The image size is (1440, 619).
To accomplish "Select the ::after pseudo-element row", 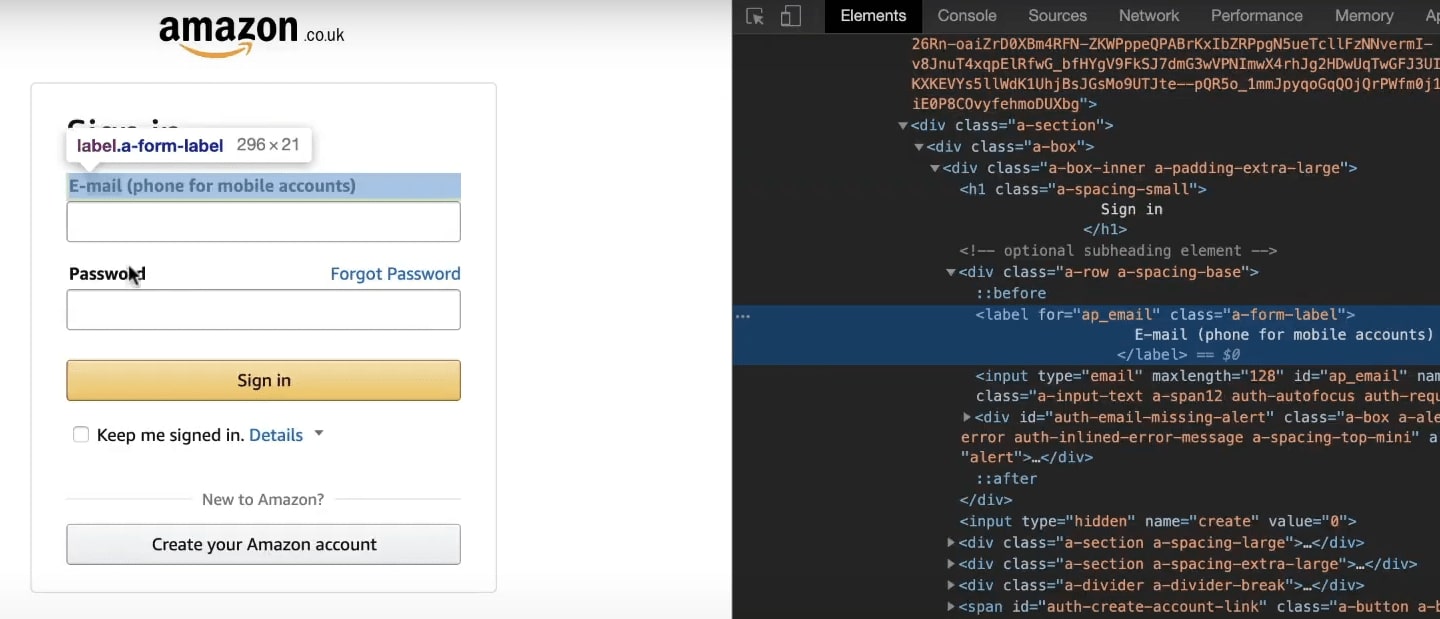I will (x=1007, y=479).
